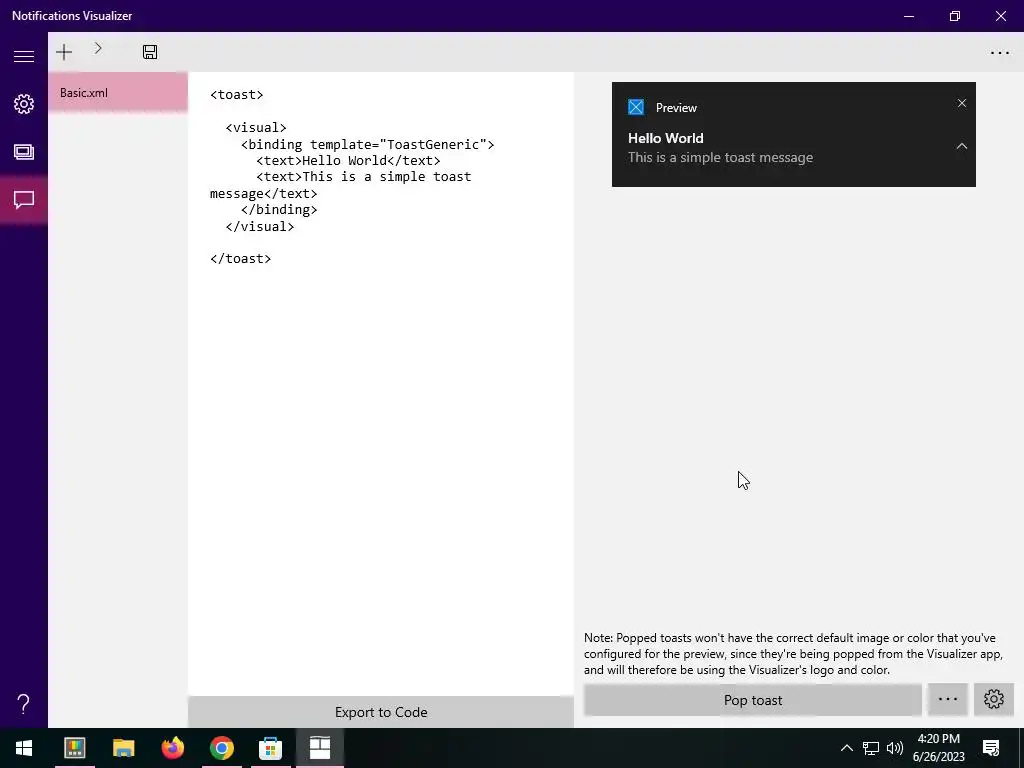Minimize the Notifications Visualizer window
This screenshot has width=1024, height=768.
click(x=908, y=16)
